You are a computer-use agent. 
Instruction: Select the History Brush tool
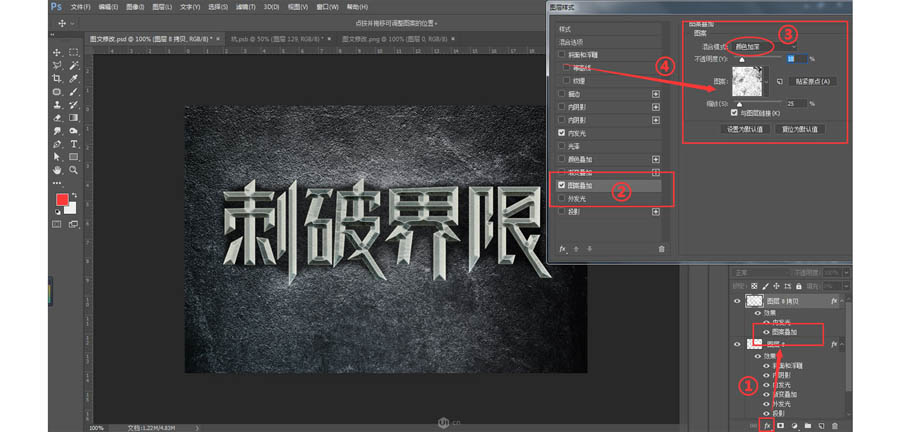pos(73,105)
